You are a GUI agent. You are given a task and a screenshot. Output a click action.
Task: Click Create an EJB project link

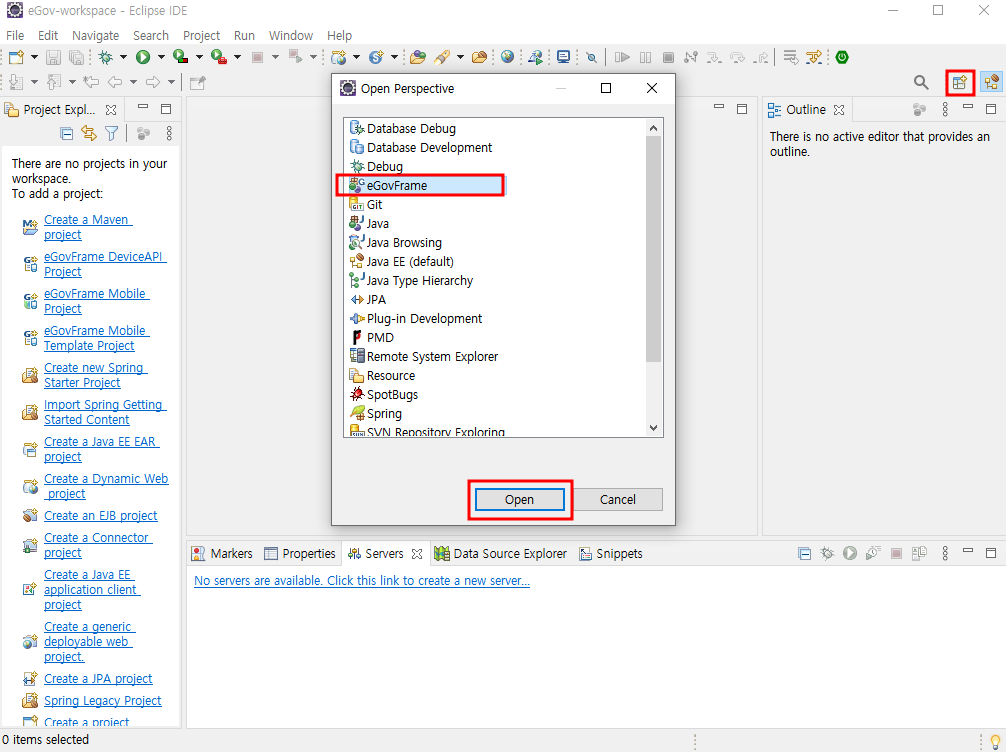pyautogui.click(x=101, y=516)
